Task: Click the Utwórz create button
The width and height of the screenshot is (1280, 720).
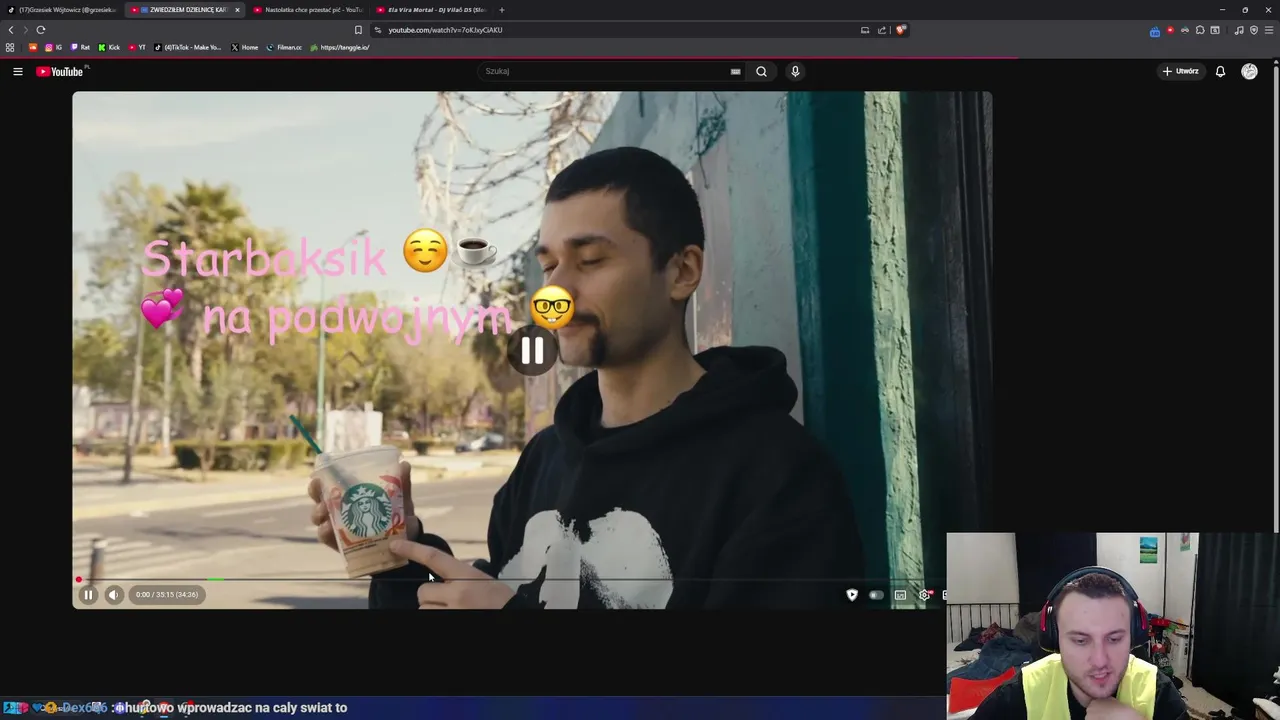Action: click(x=1180, y=71)
